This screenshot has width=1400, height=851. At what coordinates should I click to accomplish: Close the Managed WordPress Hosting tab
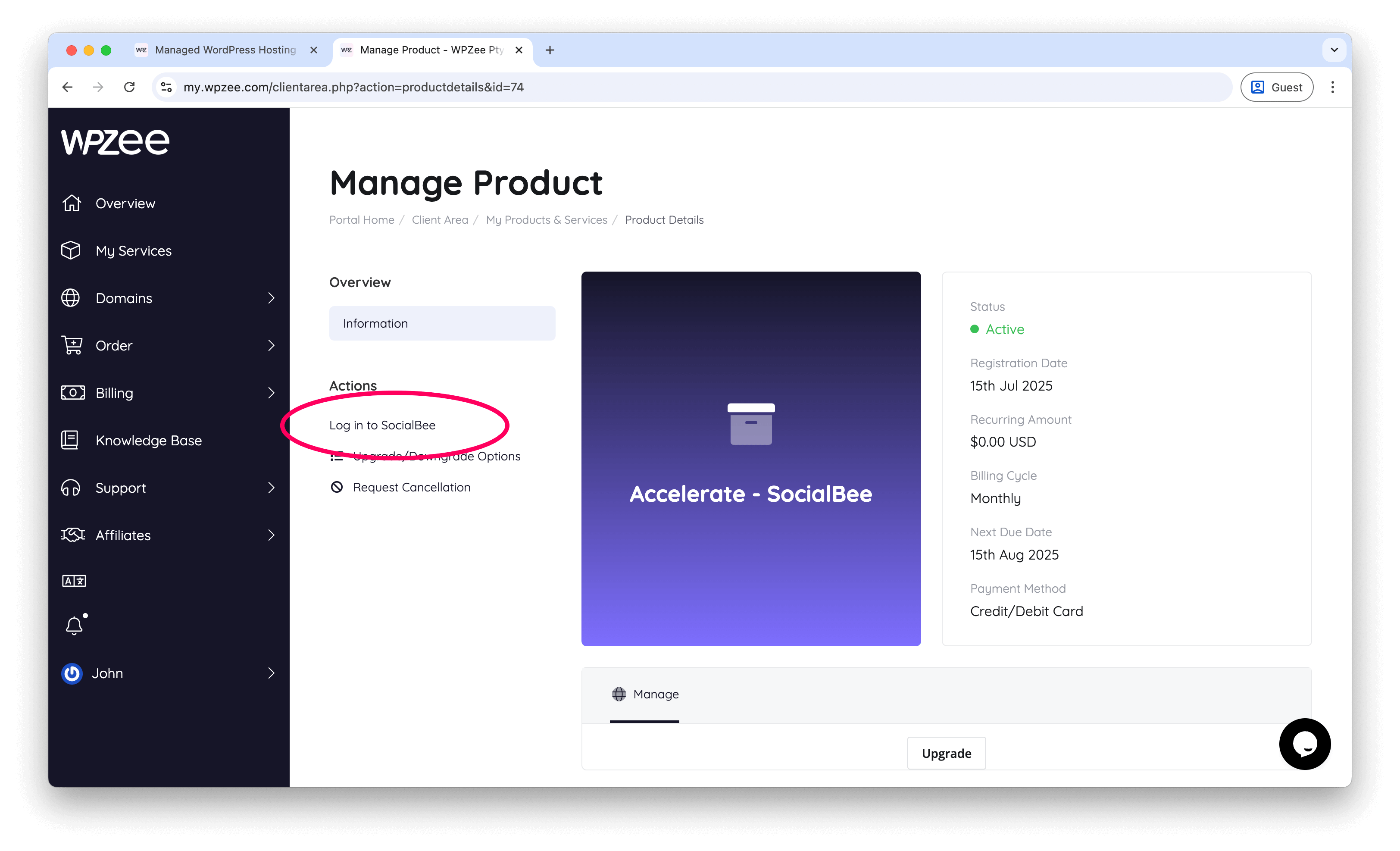314,50
